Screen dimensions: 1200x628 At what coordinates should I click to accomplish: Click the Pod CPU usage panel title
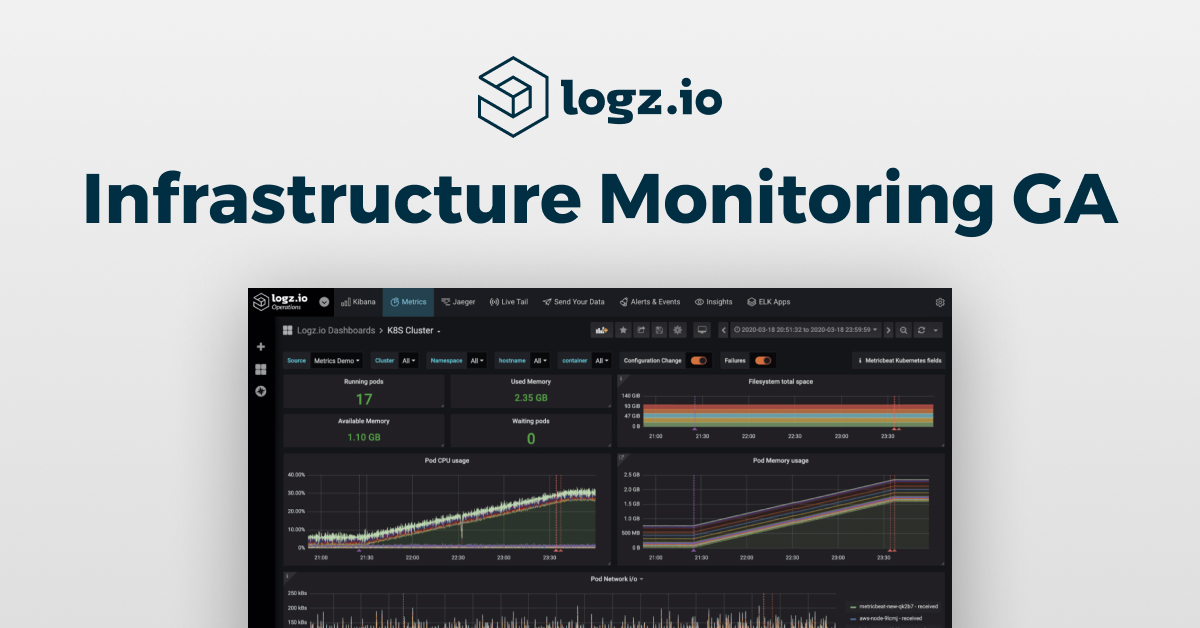tap(447, 460)
